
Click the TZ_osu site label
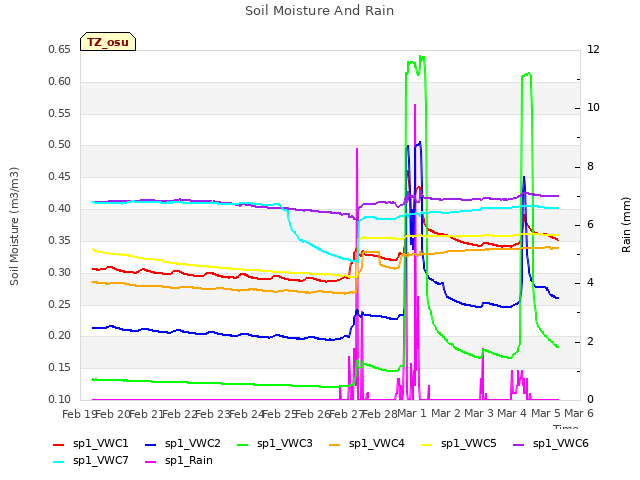(x=108, y=42)
